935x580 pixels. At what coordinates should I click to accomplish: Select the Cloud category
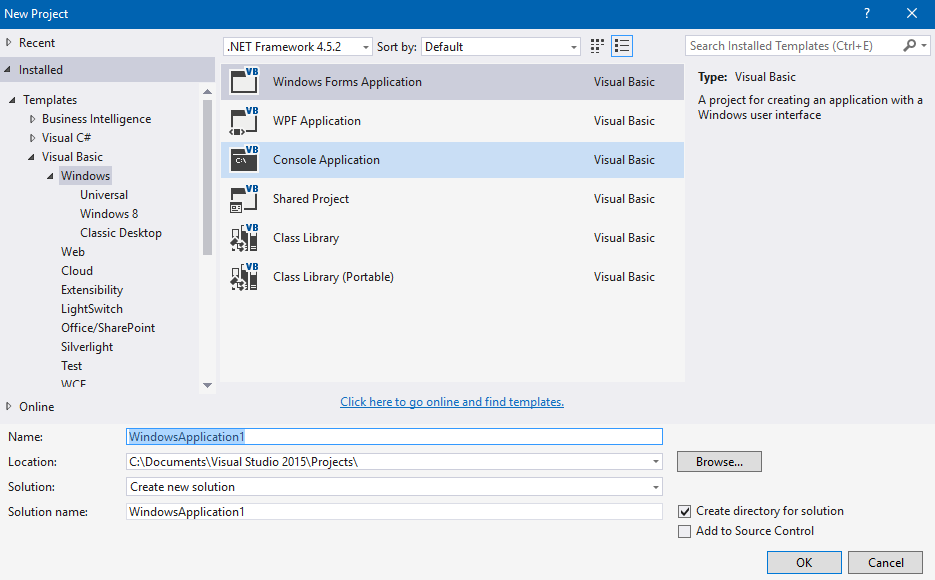point(77,271)
